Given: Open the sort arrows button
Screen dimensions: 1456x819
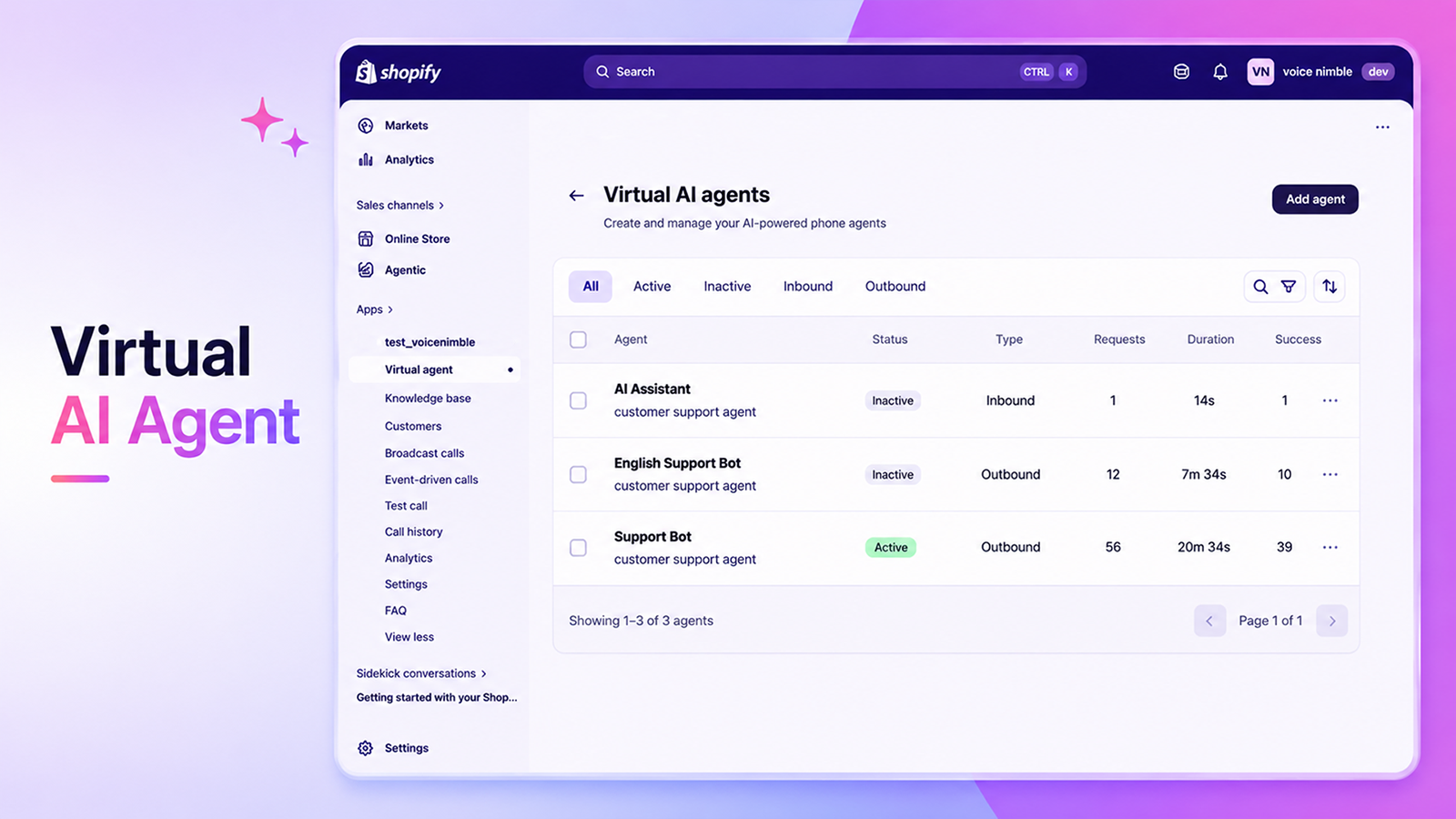Looking at the screenshot, I should tap(1330, 287).
